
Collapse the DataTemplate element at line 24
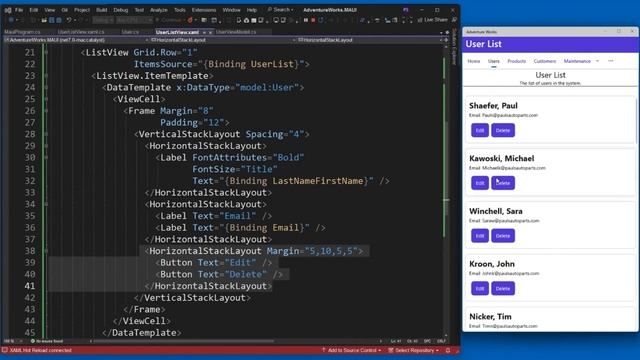point(46,87)
